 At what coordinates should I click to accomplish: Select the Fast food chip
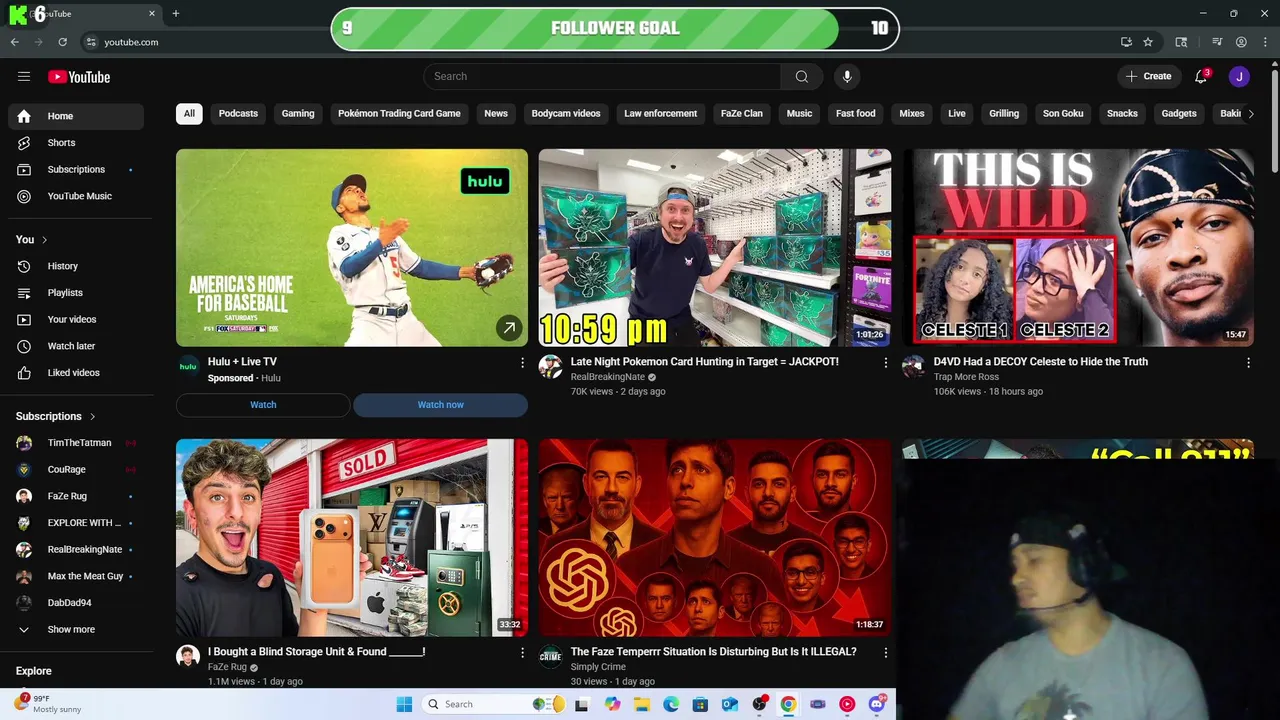(856, 114)
